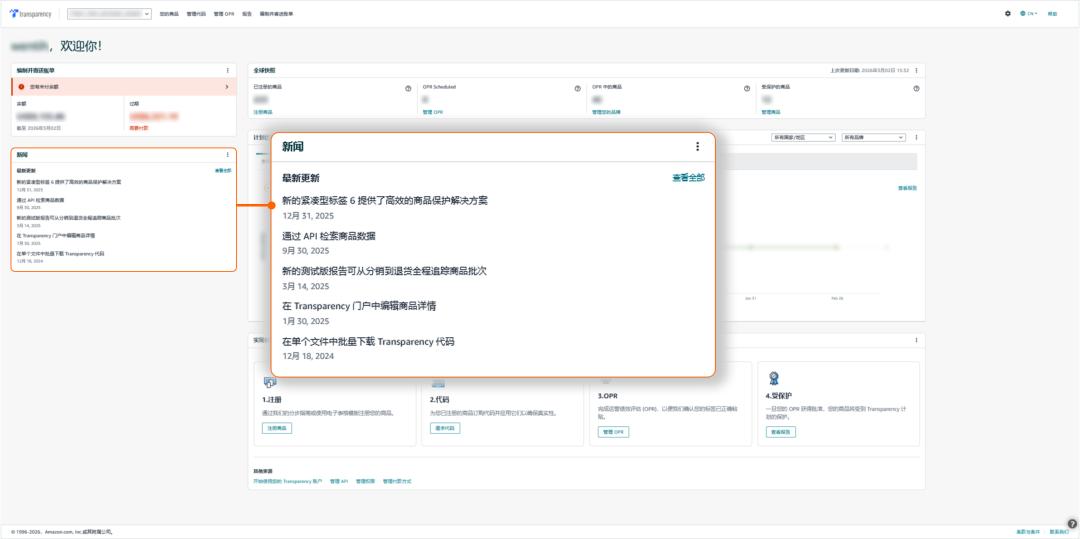
Task: Open the kebab menu on the billing card
Action: (227, 70)
